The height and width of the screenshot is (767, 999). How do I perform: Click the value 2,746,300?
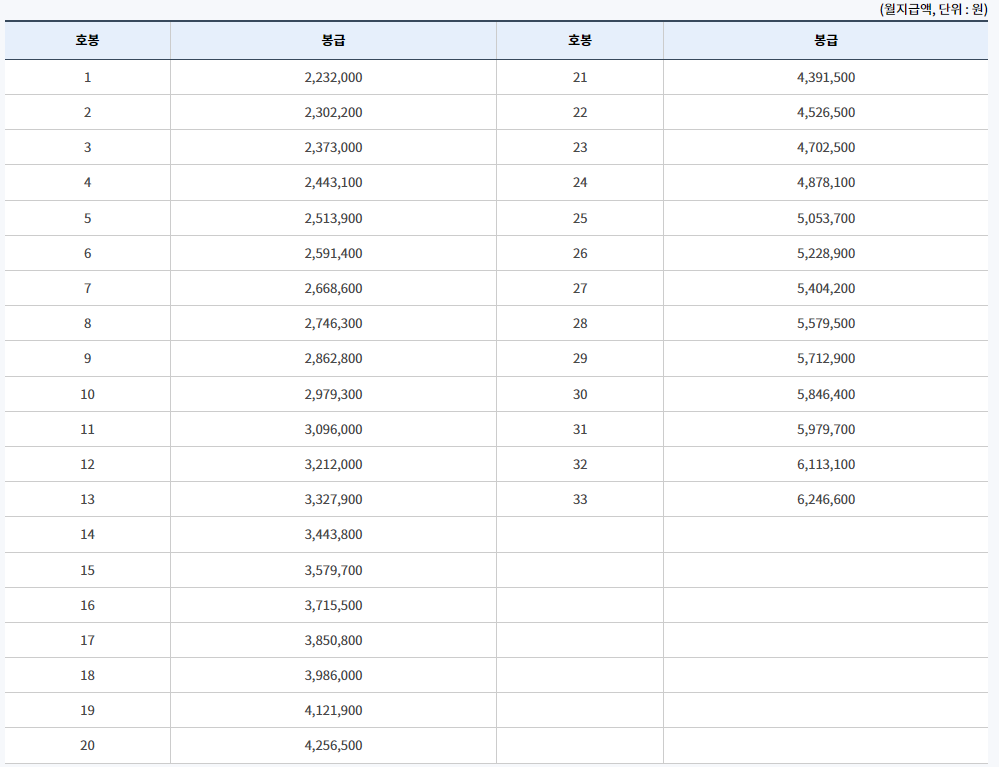coord(333,324)
